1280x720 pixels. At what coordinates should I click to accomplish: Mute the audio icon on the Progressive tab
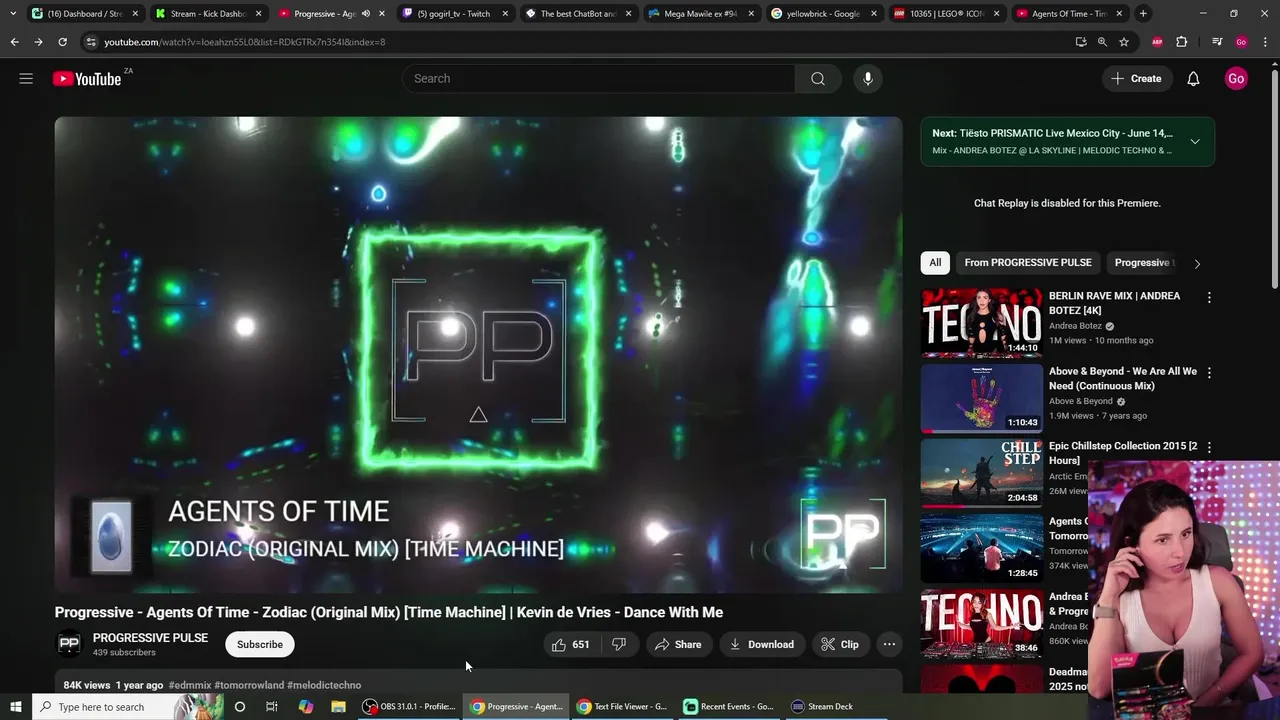click(365, 14)
